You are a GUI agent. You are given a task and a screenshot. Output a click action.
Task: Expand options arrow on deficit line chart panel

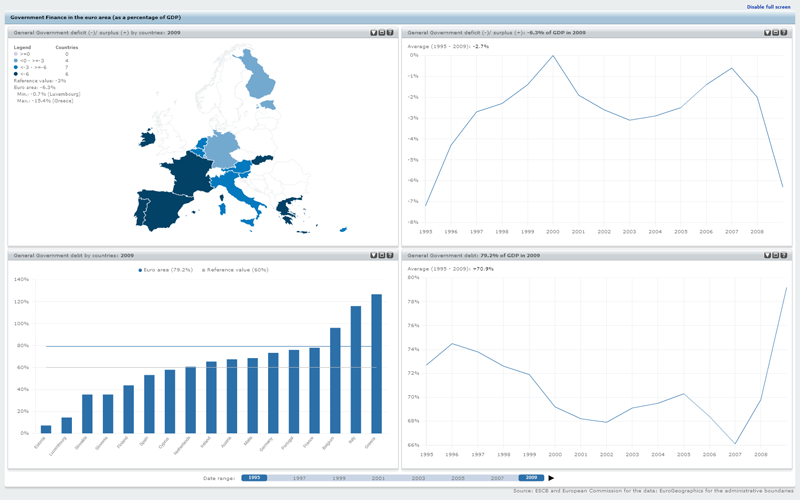pos(766,32)
